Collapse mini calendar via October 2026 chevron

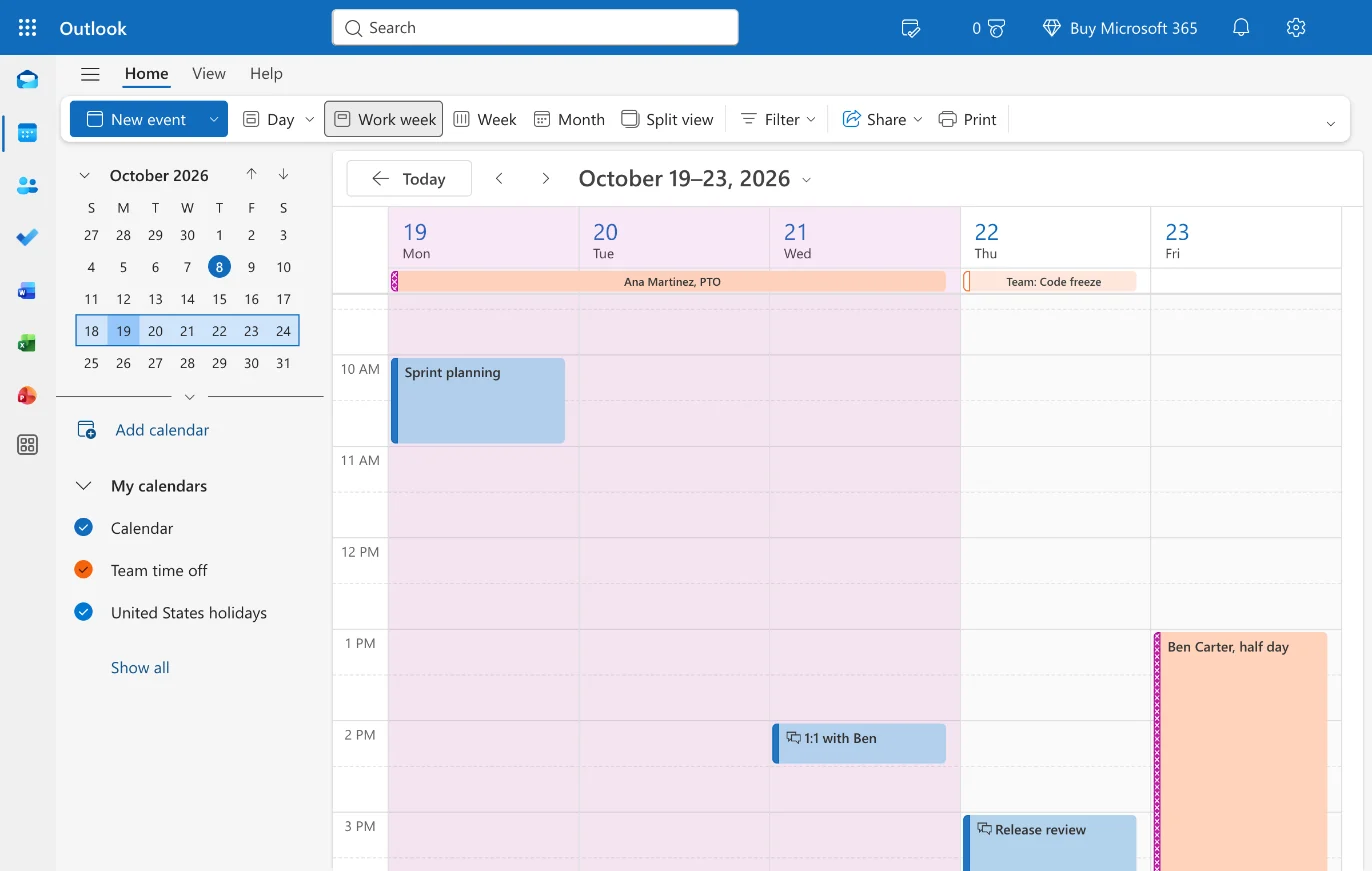click(85, 175)
